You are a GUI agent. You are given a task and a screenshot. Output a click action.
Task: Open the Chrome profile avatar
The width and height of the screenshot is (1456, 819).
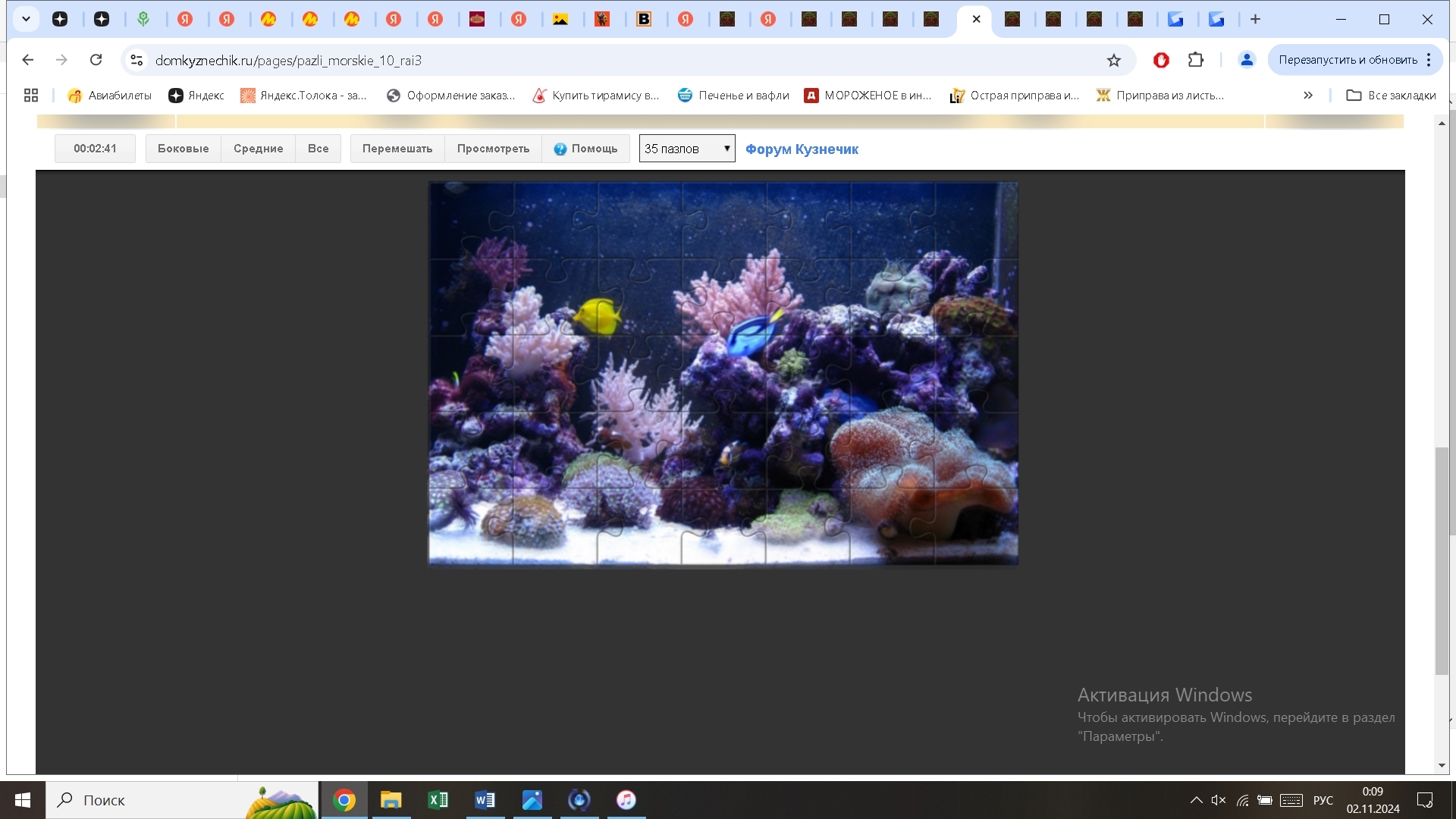(x=1247, y=60)
